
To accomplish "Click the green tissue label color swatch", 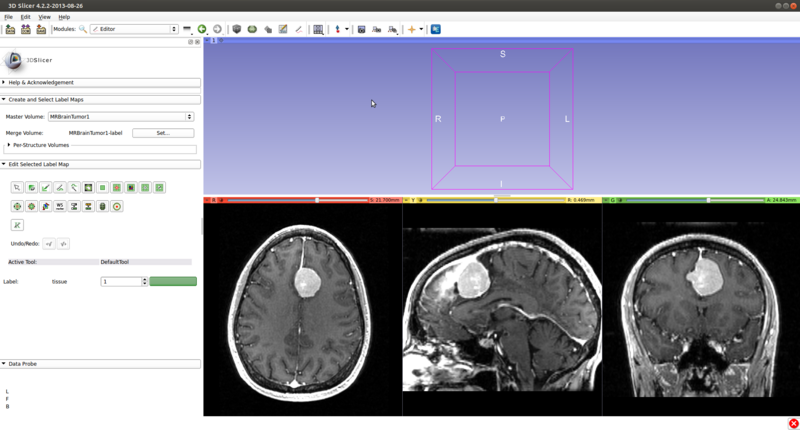I will click(x=173, y=282).
